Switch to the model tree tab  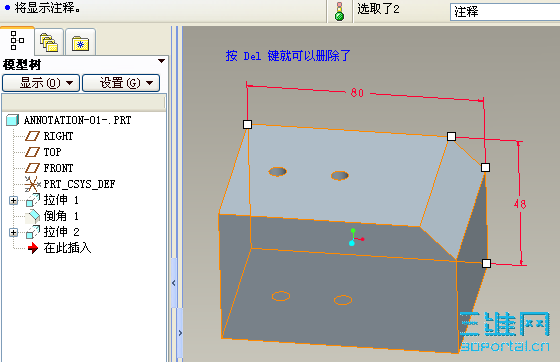(x=17, y=41)
